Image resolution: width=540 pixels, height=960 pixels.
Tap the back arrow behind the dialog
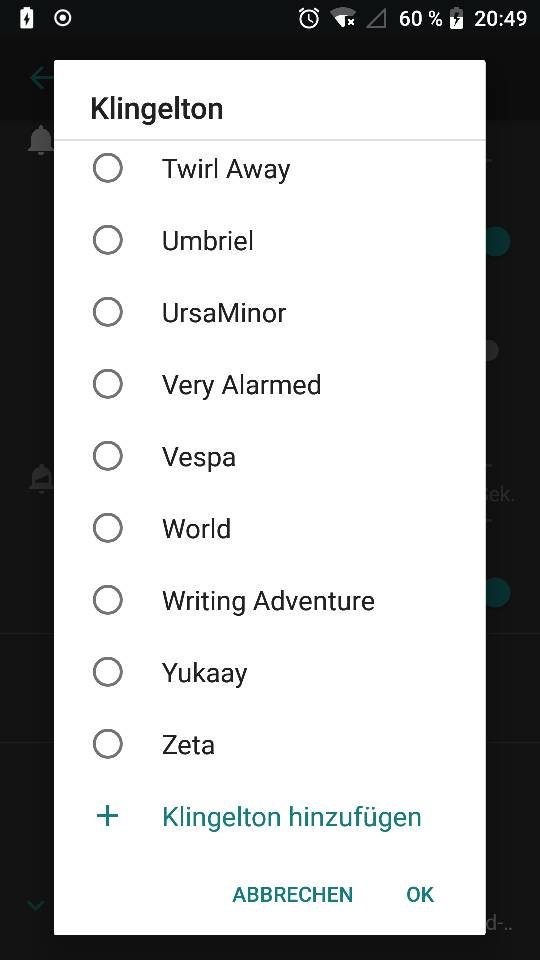point(41,78)
